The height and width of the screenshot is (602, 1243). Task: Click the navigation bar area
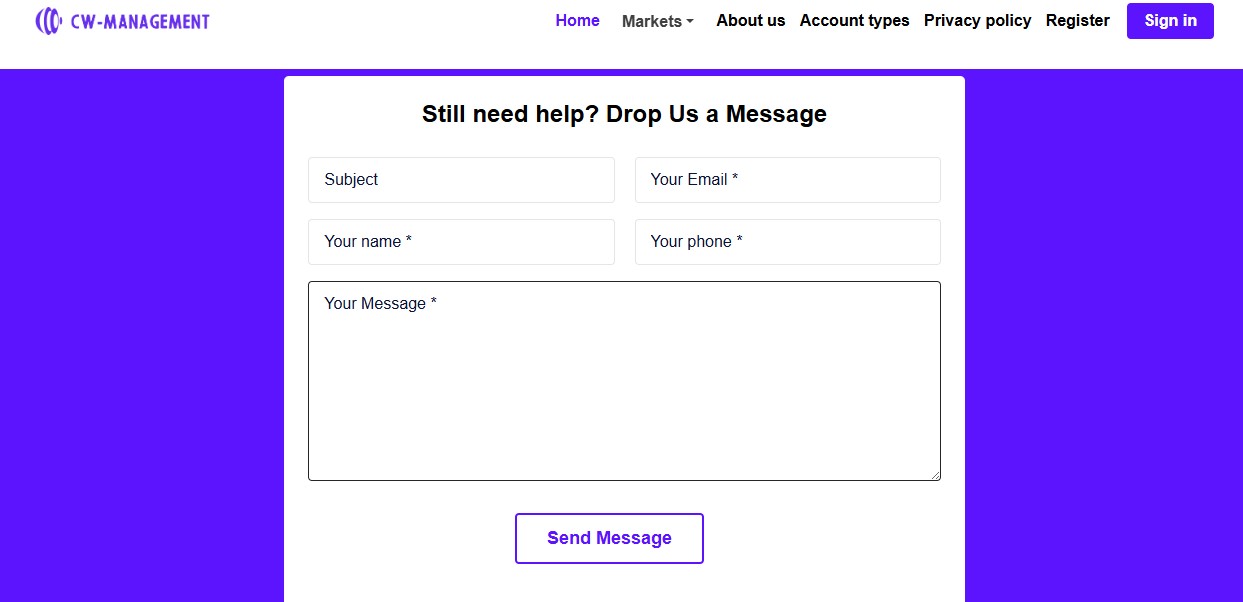400,20
